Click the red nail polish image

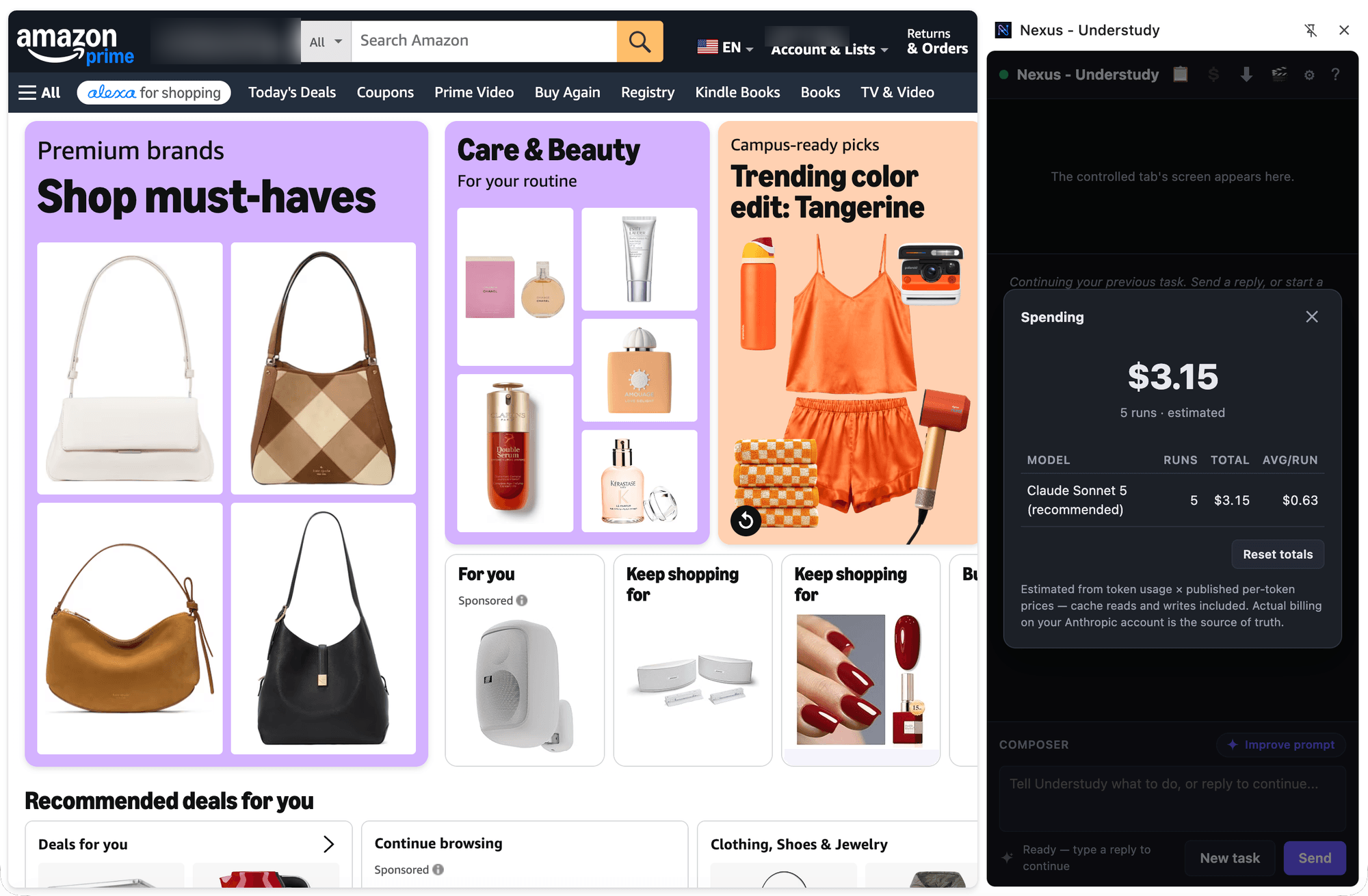861,680
